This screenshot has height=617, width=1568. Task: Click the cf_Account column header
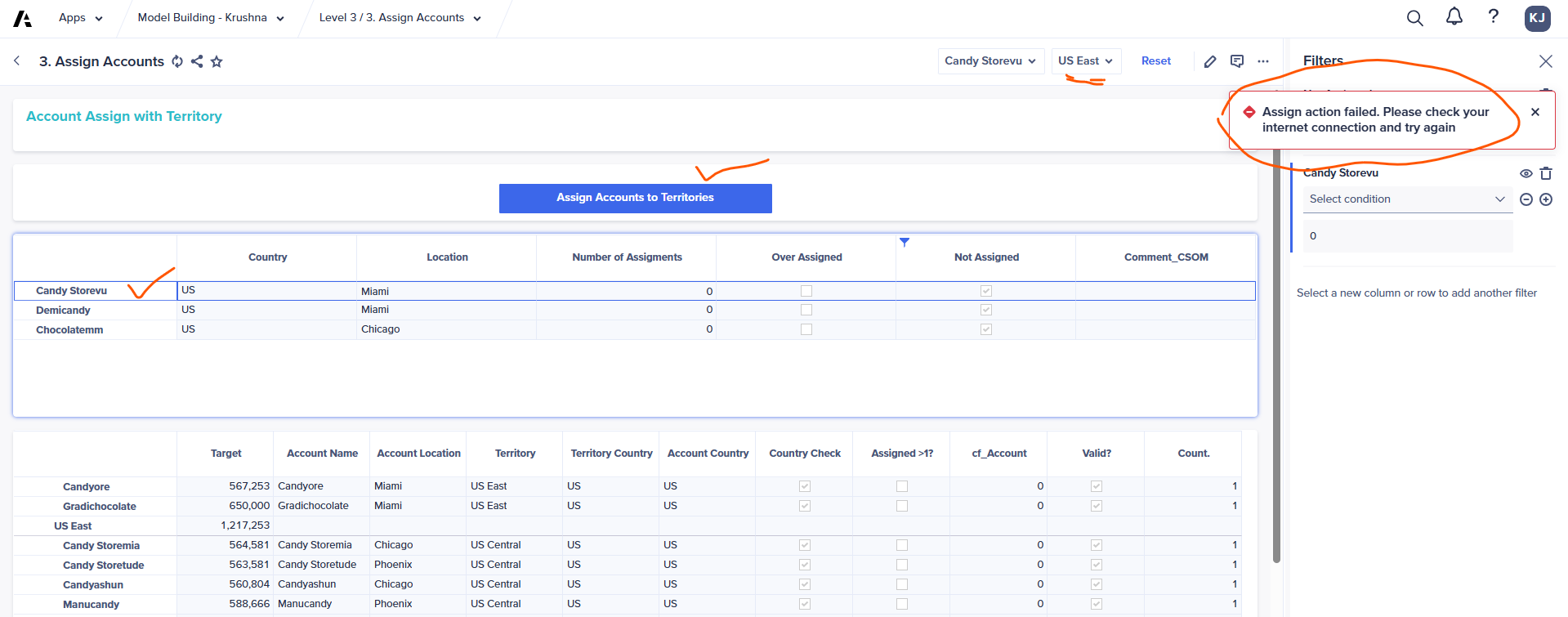click(999, 454)
